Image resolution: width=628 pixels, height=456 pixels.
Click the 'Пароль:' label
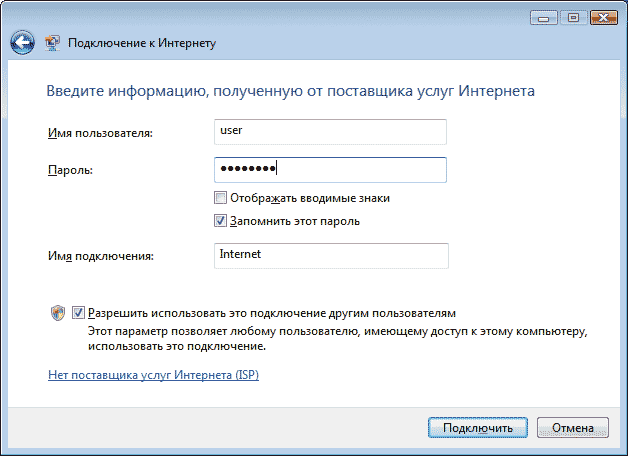pos(69,171)
